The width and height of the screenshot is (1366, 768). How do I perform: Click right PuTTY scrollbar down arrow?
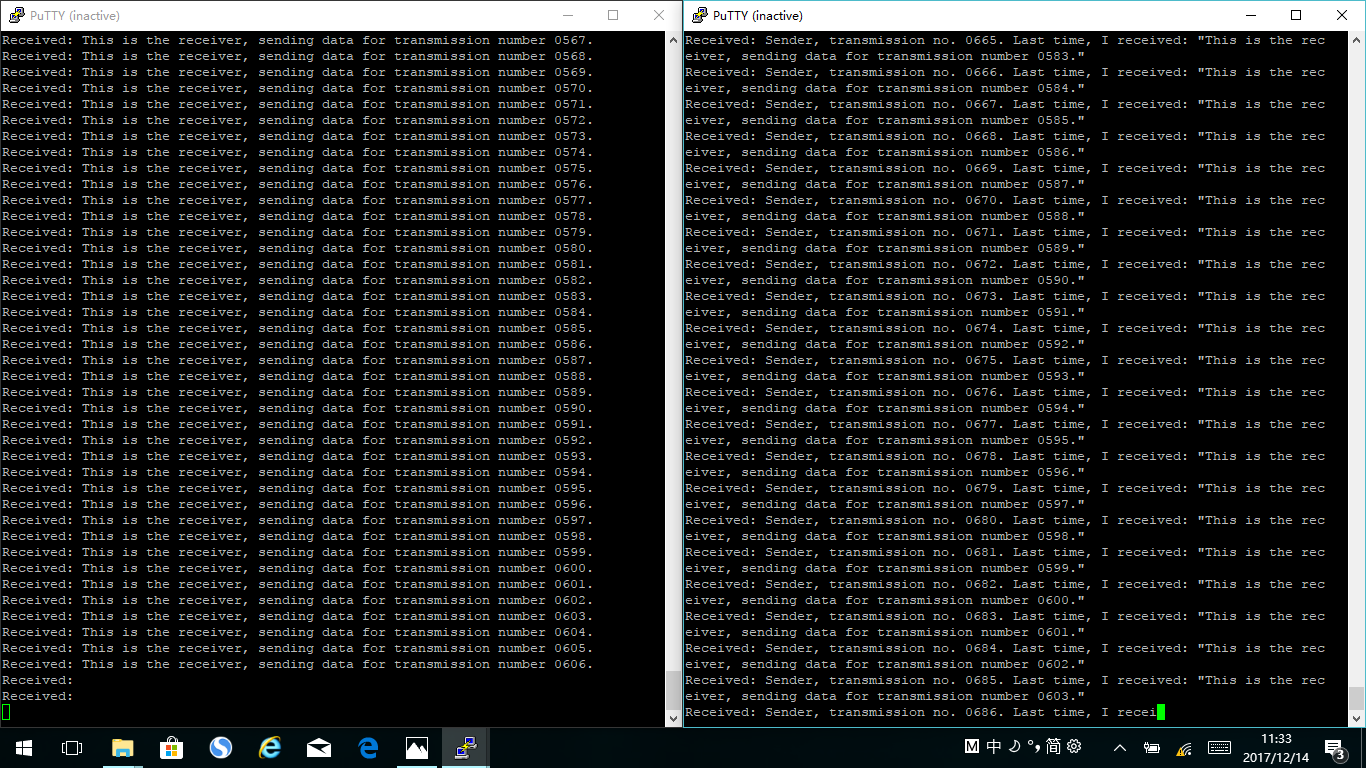coord(1357,718)
